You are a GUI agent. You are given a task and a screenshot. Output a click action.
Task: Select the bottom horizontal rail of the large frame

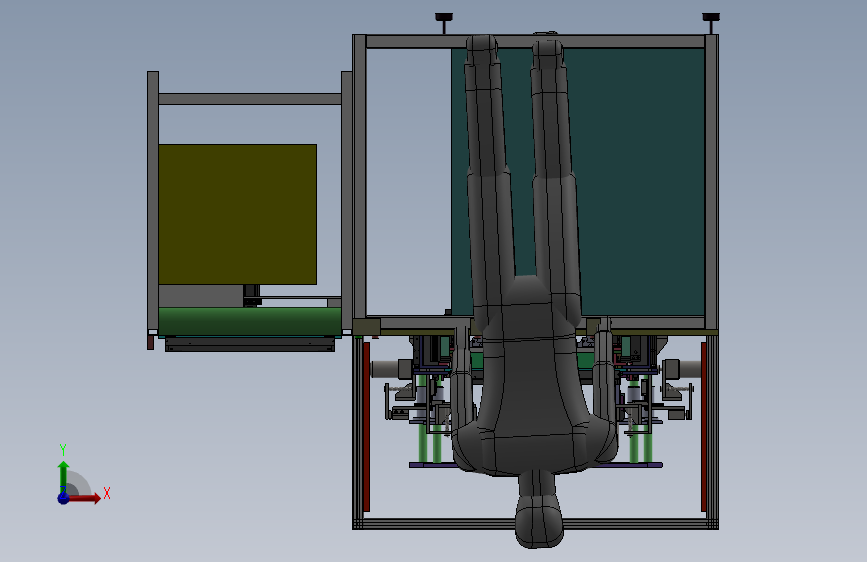535,524
